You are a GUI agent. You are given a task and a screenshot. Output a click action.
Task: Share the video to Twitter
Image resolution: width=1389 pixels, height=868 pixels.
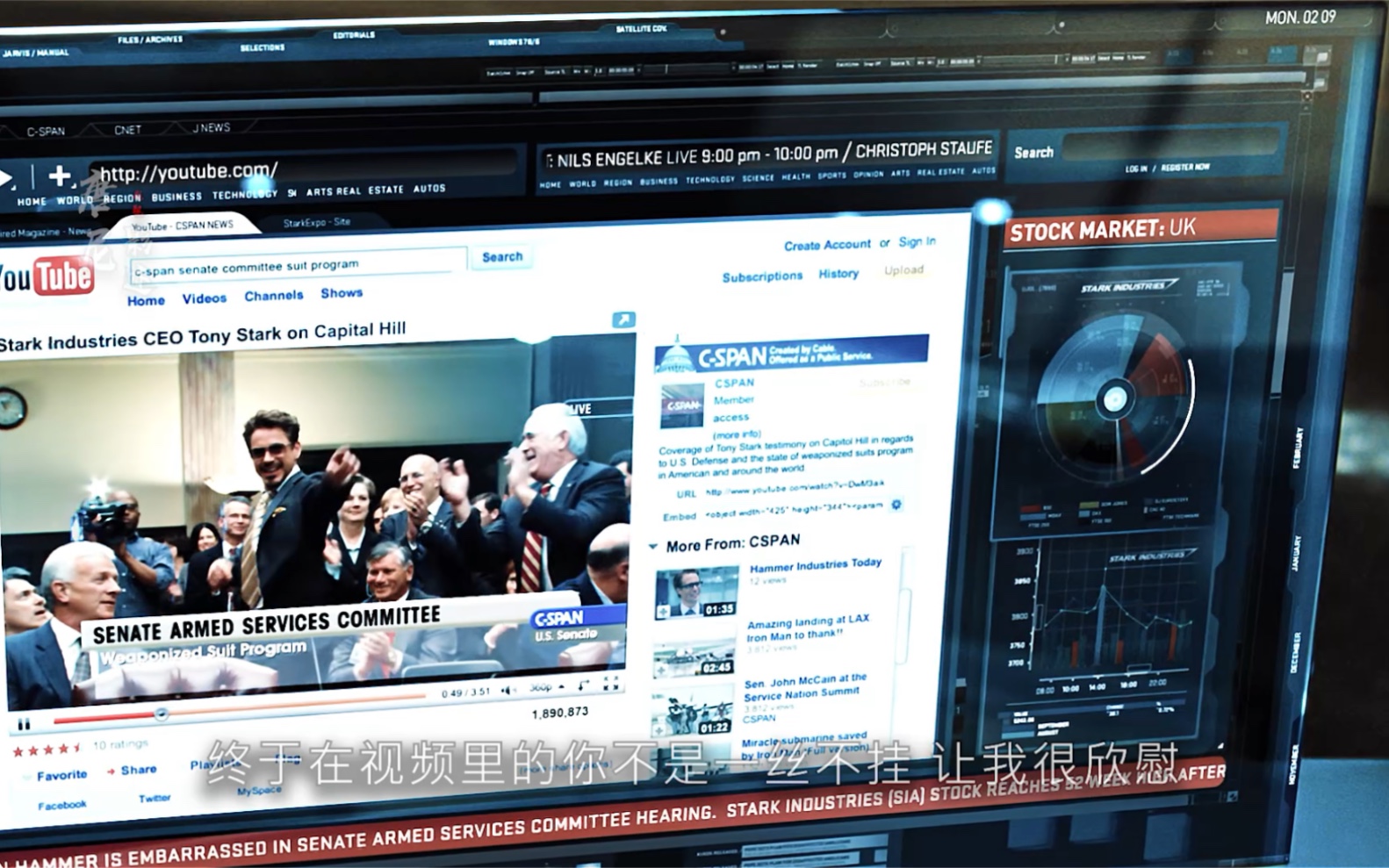(155, 799)
